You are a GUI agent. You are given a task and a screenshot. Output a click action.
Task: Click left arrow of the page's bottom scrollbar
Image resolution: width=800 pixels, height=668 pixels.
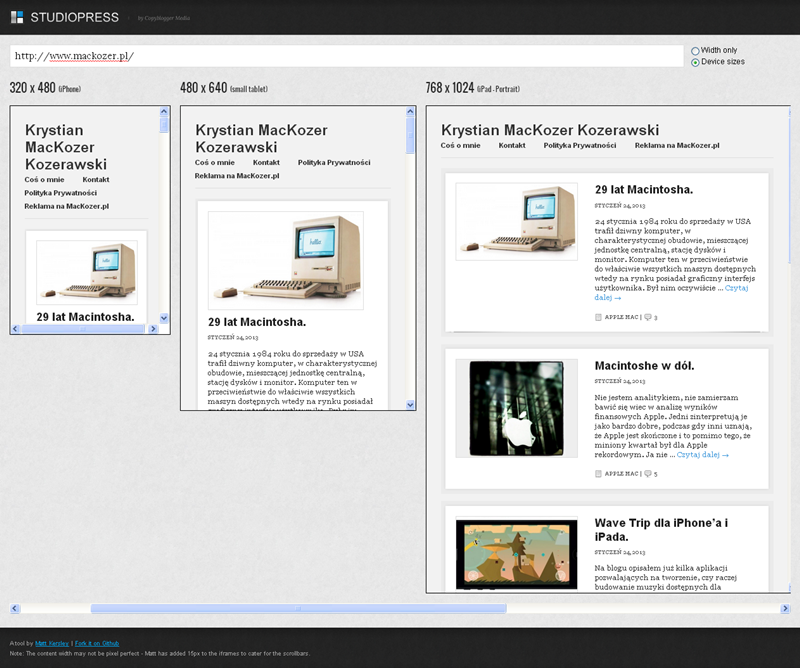tap(15, 608)
